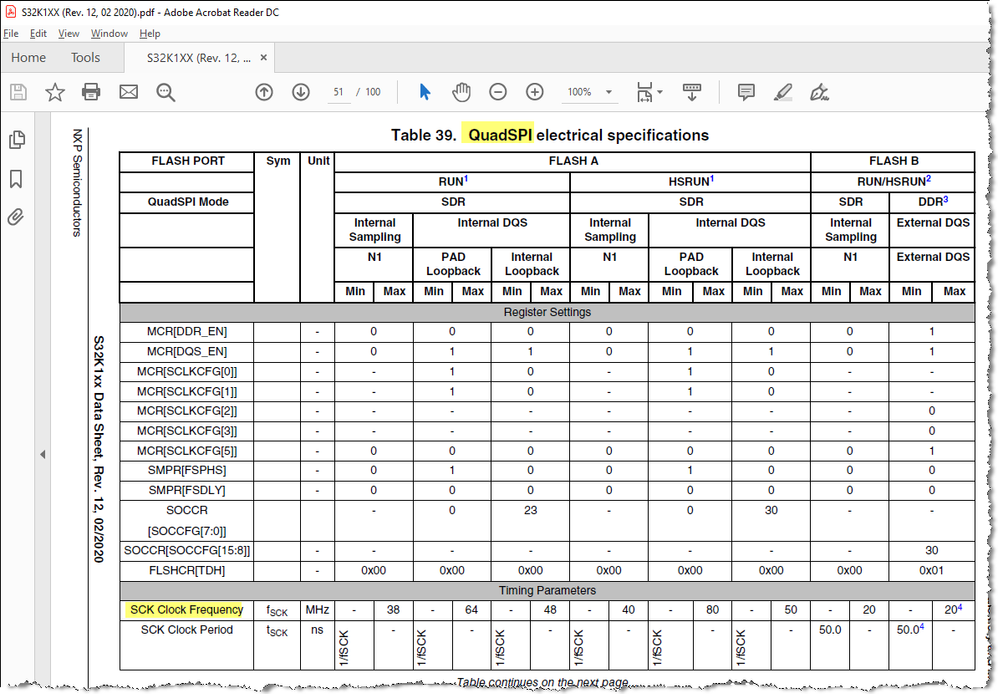The image size is (998, 694).
Task: Switch to the Tools tab
Action: [x=85, y=57]
